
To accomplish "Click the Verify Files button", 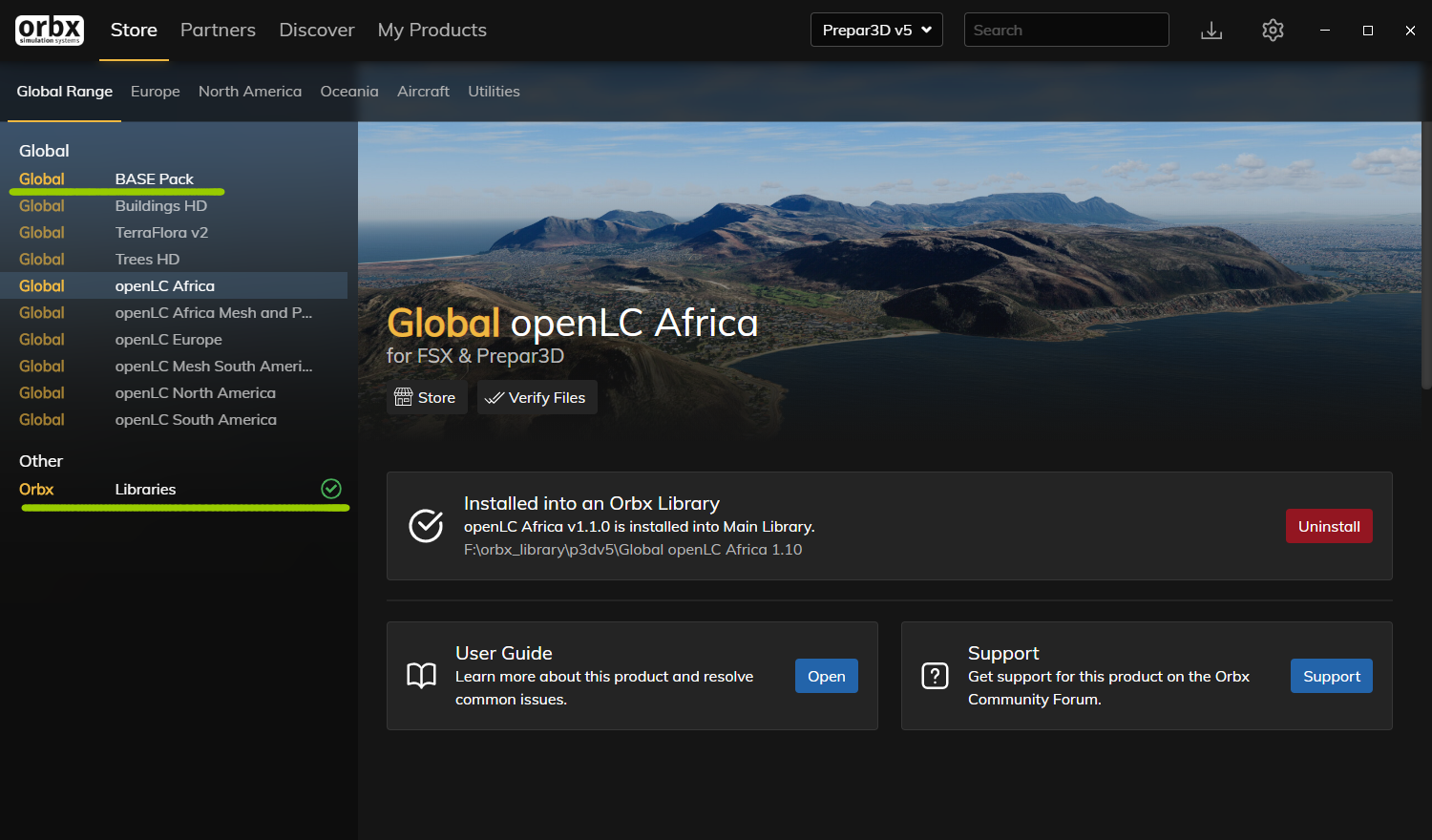I will pyautogui.click(x=537, y=398).
